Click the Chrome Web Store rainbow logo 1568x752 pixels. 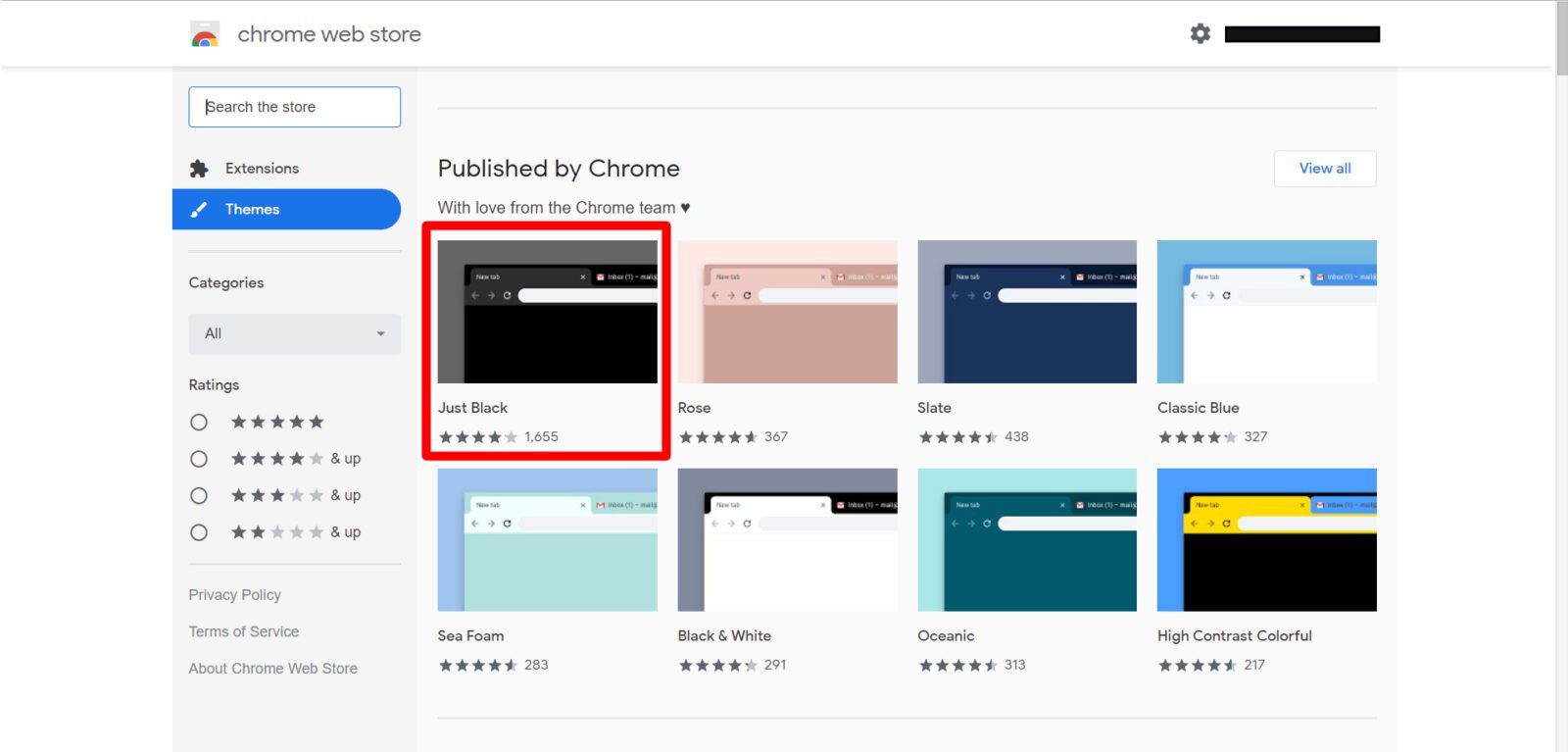pos(204,34)
